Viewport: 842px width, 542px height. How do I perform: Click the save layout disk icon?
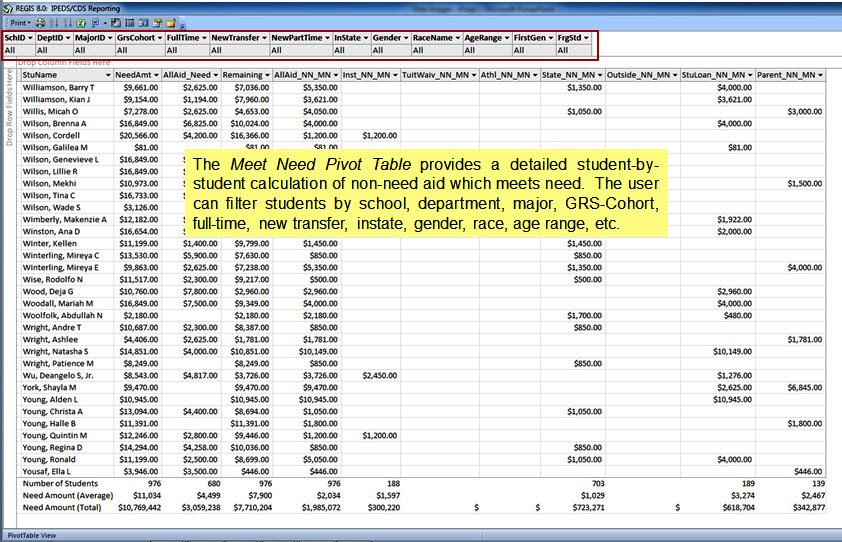[x=116, y=23]
